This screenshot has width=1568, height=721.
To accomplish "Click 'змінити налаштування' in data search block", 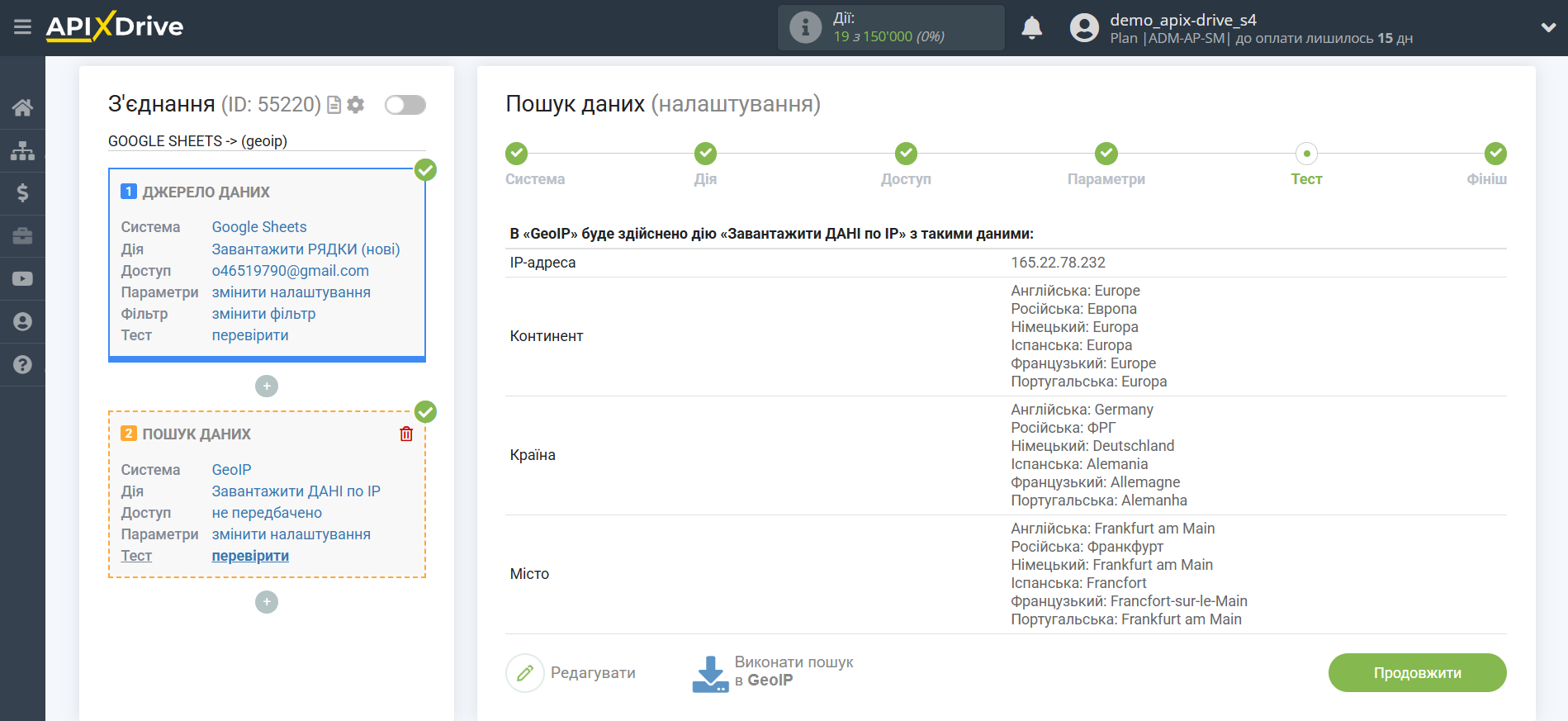I will pos(291,534).
